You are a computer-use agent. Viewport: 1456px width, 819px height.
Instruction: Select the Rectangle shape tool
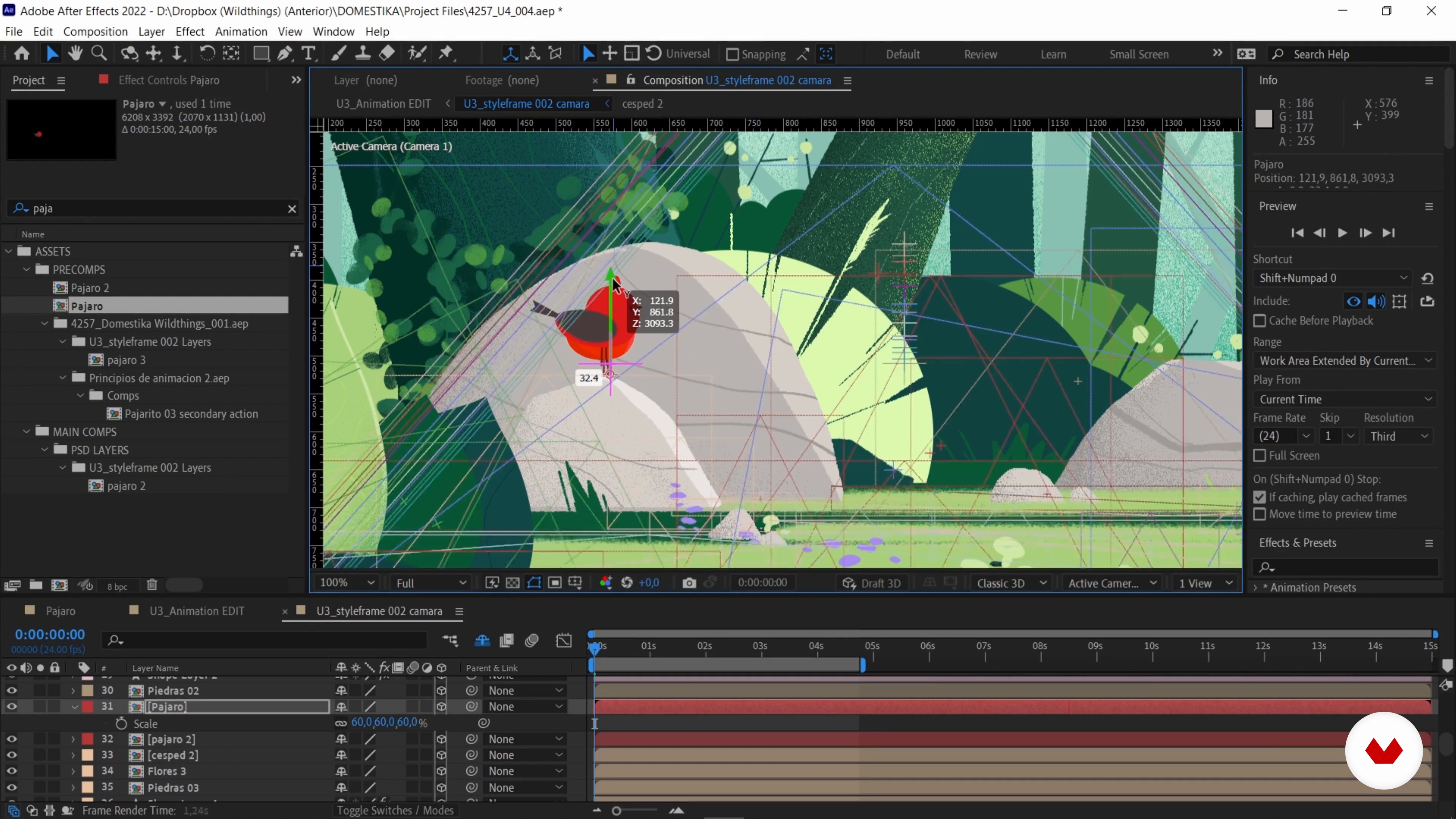coord(260,54)
